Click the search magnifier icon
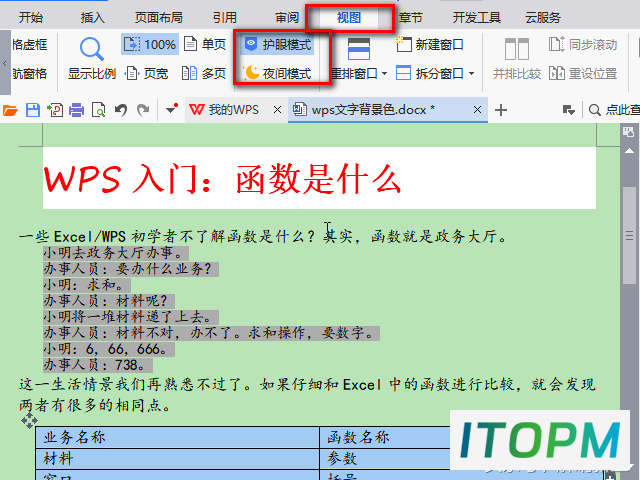Image resolution: width=640 pixels, height=480 pixels. [595, 110]
